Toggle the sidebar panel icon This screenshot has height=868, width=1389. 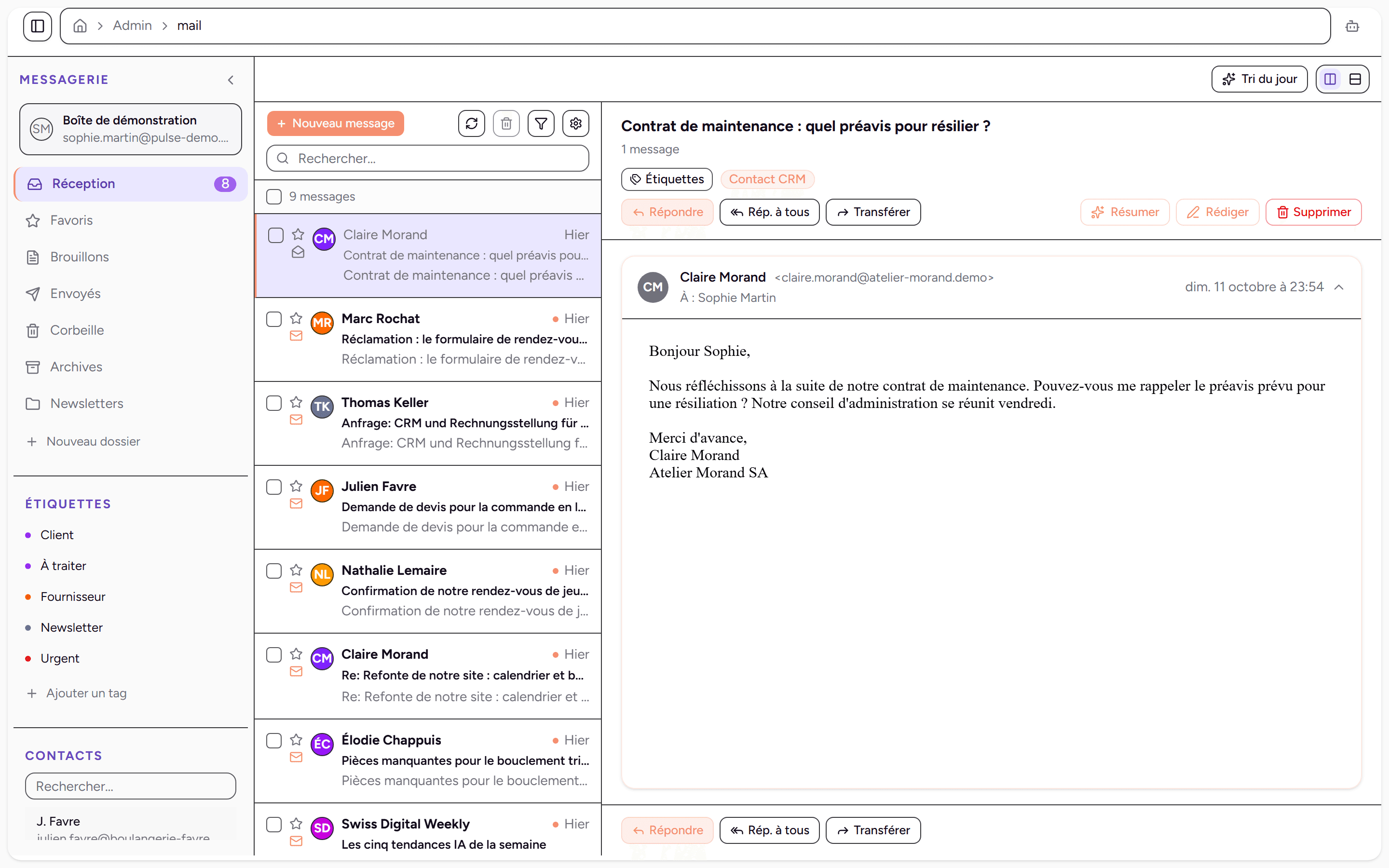(37, 26)
